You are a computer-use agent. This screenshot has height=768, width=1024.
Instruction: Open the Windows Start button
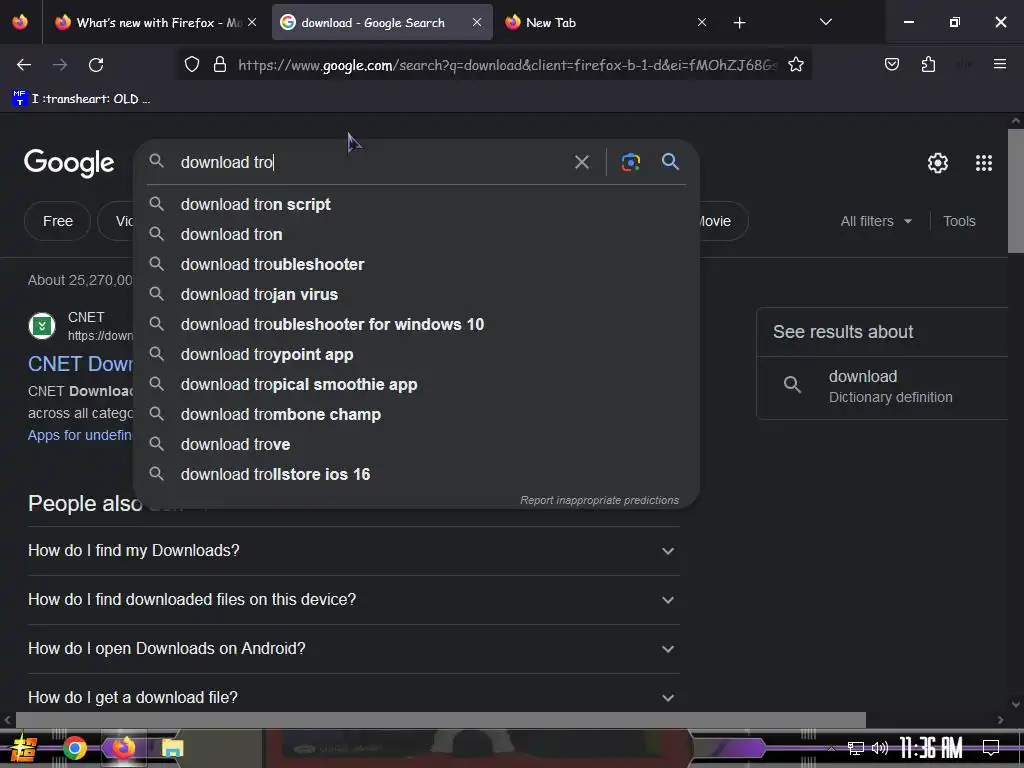coord(24,748)
